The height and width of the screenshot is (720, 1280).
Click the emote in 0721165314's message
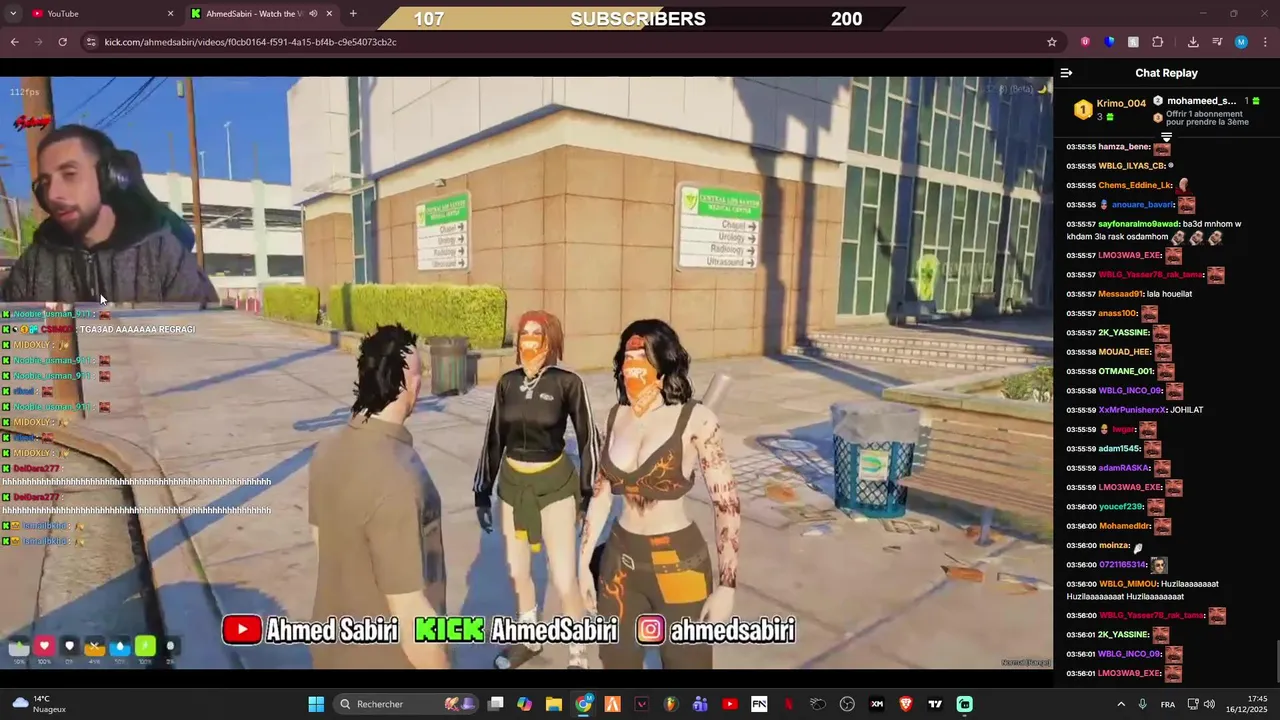pyautogui.click(x=1159, y=565)
